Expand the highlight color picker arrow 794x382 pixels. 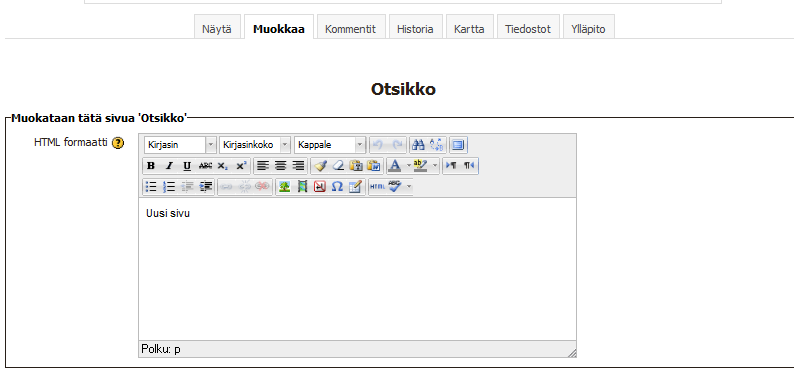click(x=434, y=166)
